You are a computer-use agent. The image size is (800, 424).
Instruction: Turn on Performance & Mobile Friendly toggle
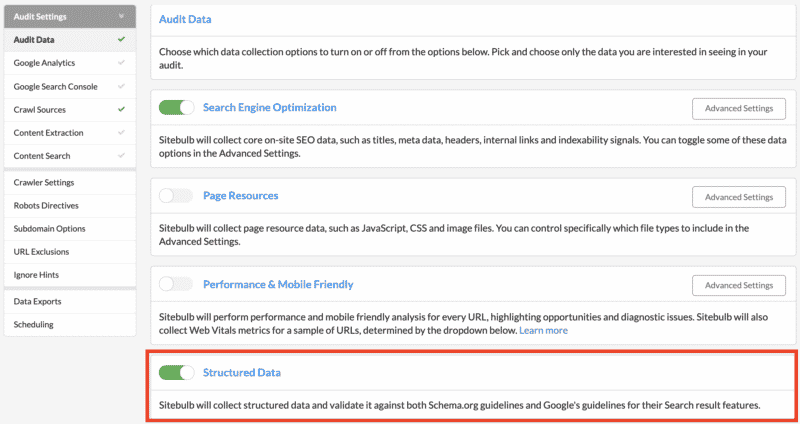pos(176,285)
